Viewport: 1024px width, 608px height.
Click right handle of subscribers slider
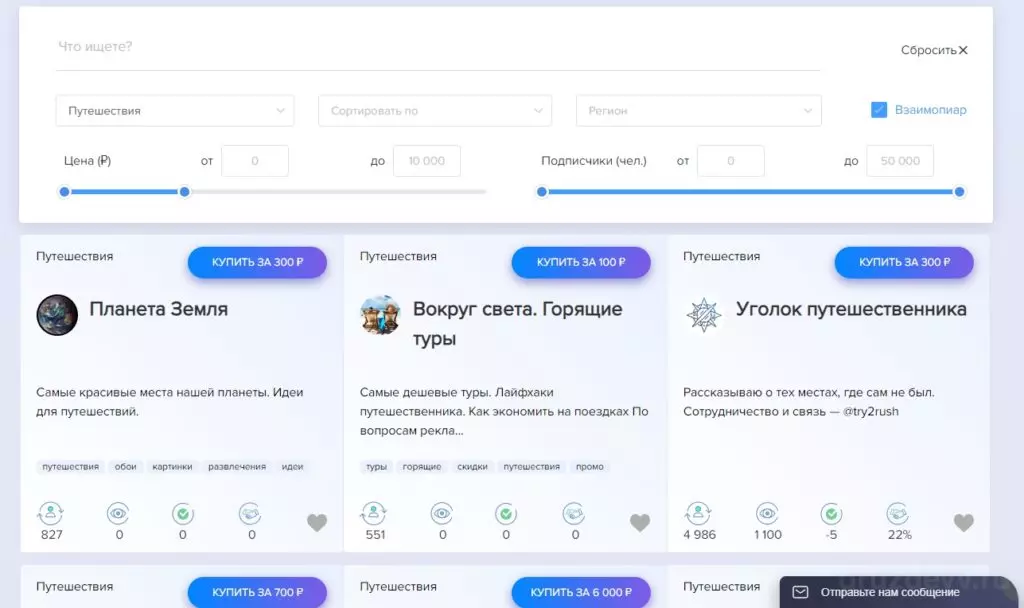tap(959, 192)
